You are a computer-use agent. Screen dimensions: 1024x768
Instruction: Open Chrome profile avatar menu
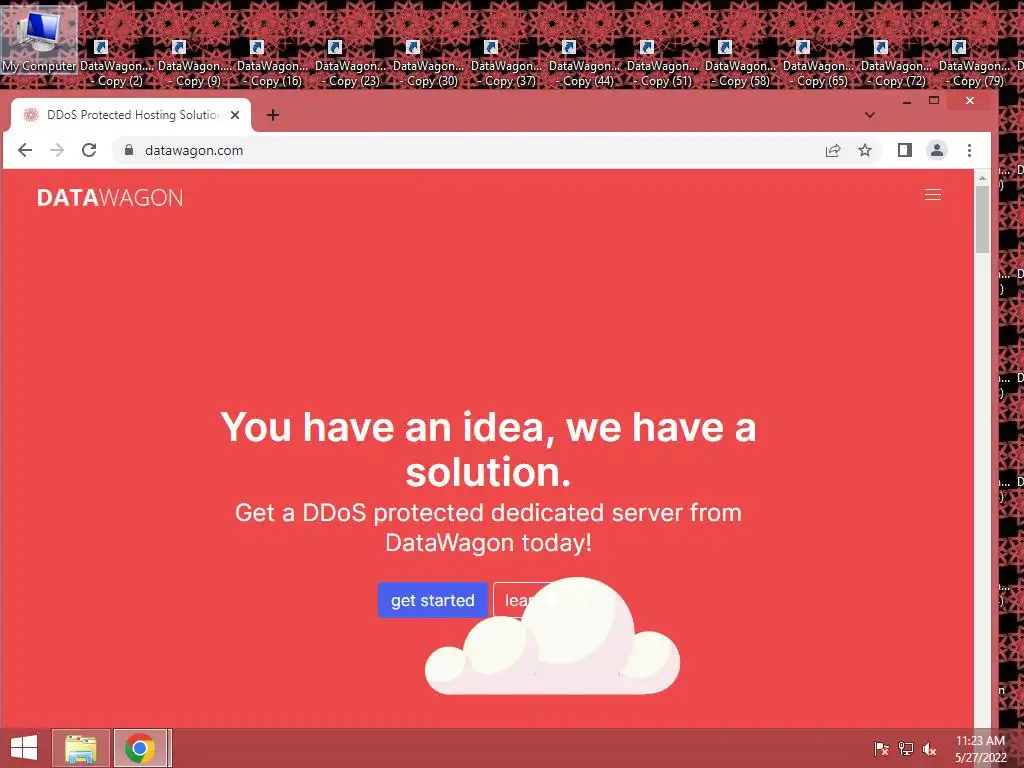click(936, 150)
